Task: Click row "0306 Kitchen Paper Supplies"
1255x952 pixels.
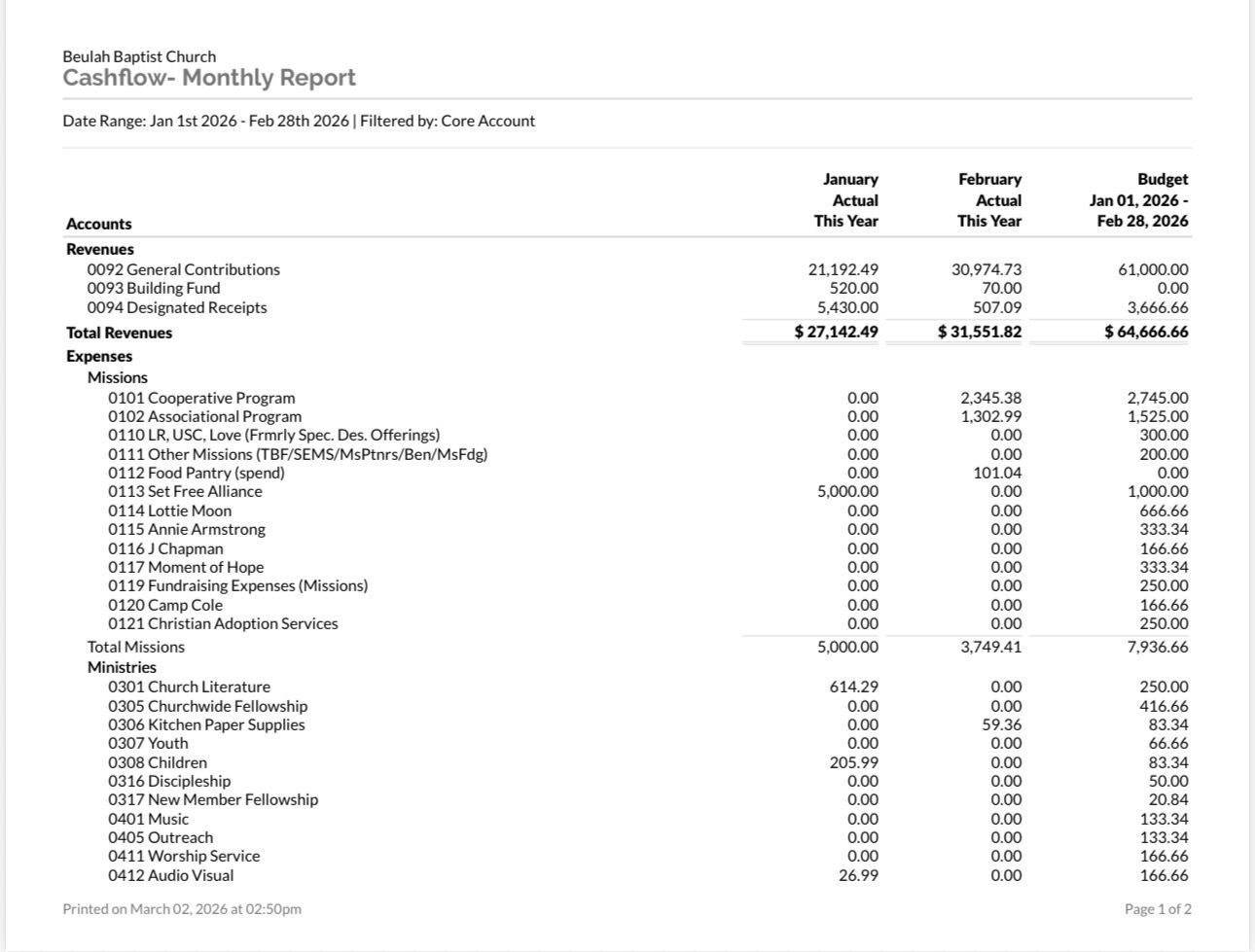Action: coord(627,724)
